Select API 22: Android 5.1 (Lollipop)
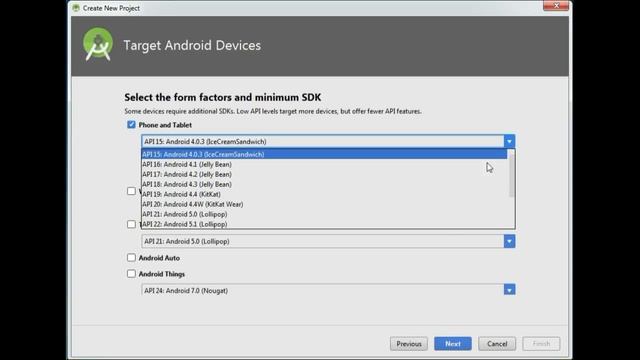640x360 pixels. (x=324, y=224)
